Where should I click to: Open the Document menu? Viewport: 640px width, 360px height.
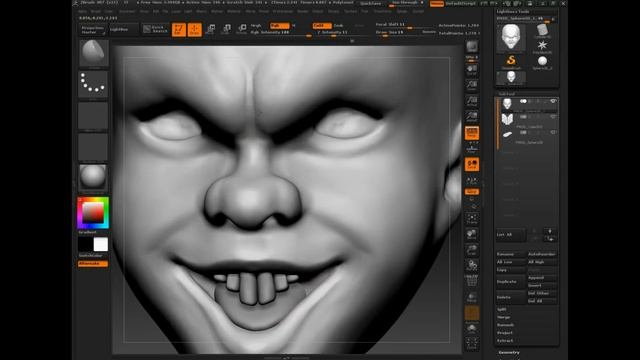tap(127, 11)
